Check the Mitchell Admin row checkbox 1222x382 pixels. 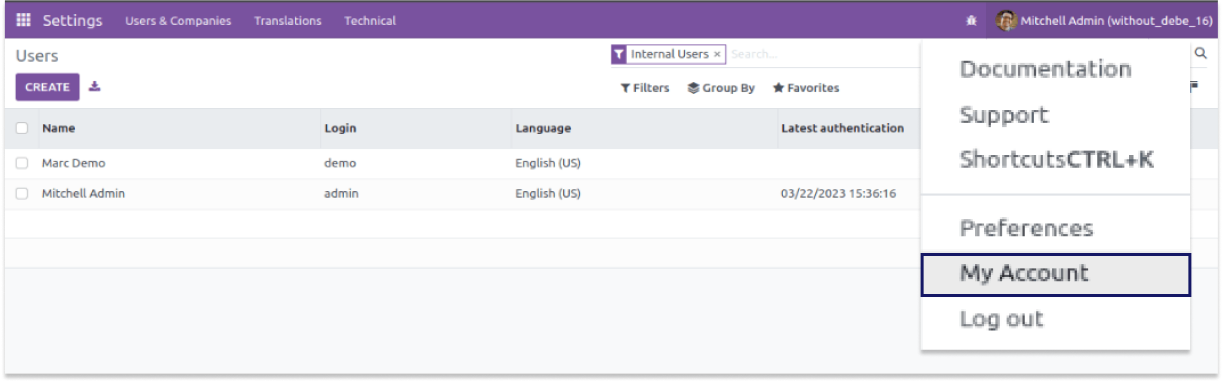click(22, 194)
